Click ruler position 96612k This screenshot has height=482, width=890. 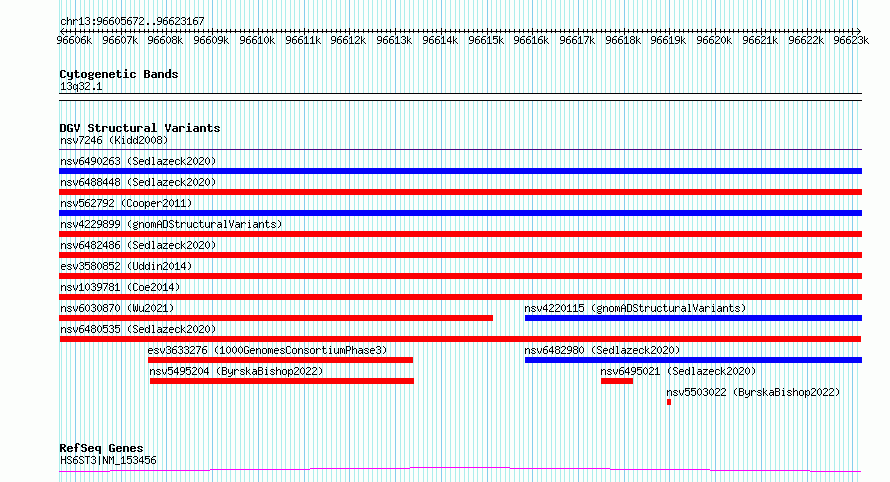pos(348,40)
